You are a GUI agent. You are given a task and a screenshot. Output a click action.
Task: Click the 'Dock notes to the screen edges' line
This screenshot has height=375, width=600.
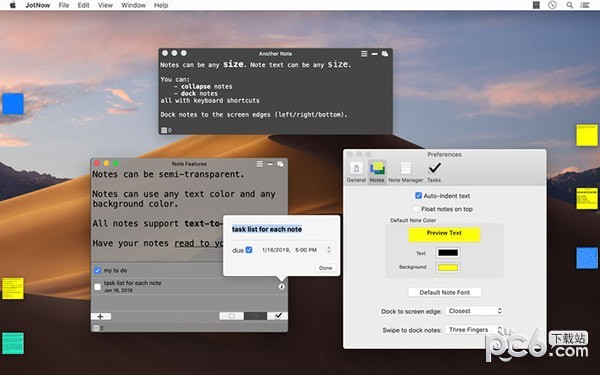tap(254, 114)
